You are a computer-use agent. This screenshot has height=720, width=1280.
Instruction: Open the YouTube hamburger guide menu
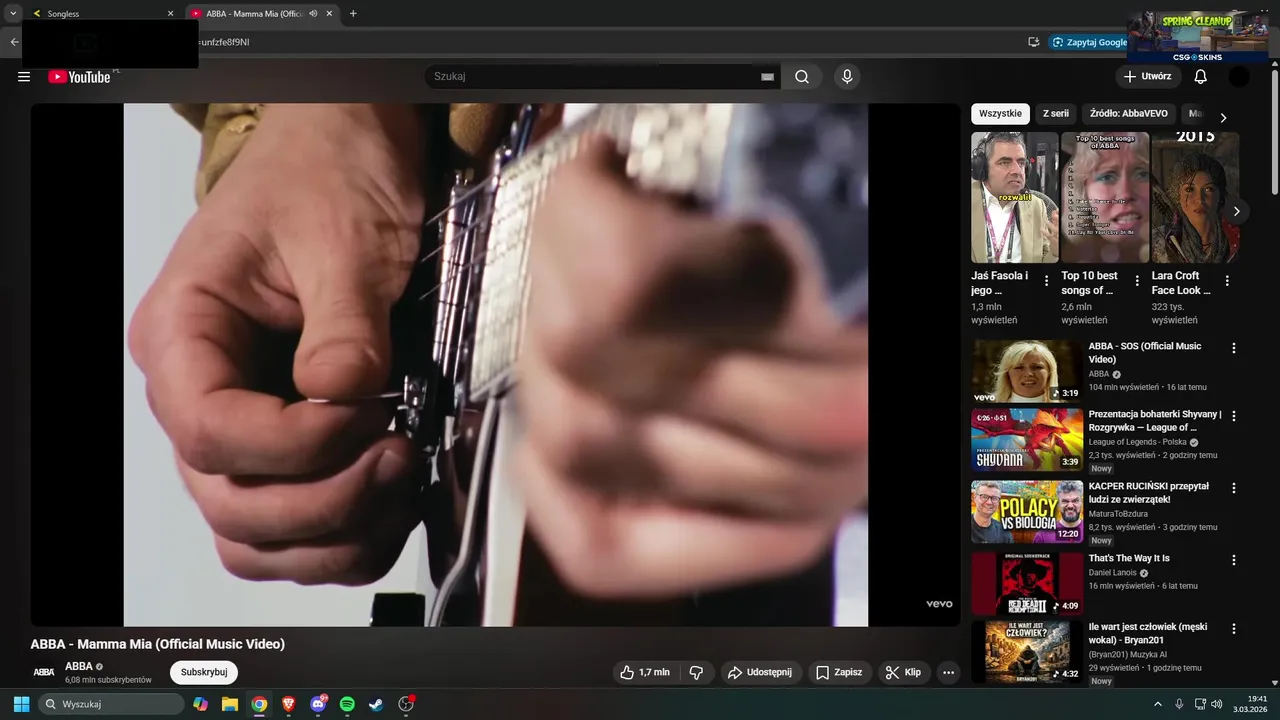pos(24,77)
